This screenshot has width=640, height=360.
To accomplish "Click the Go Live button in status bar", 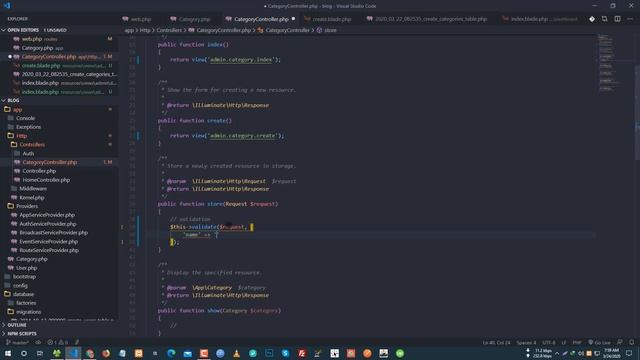I will click(x=599, y=342).
